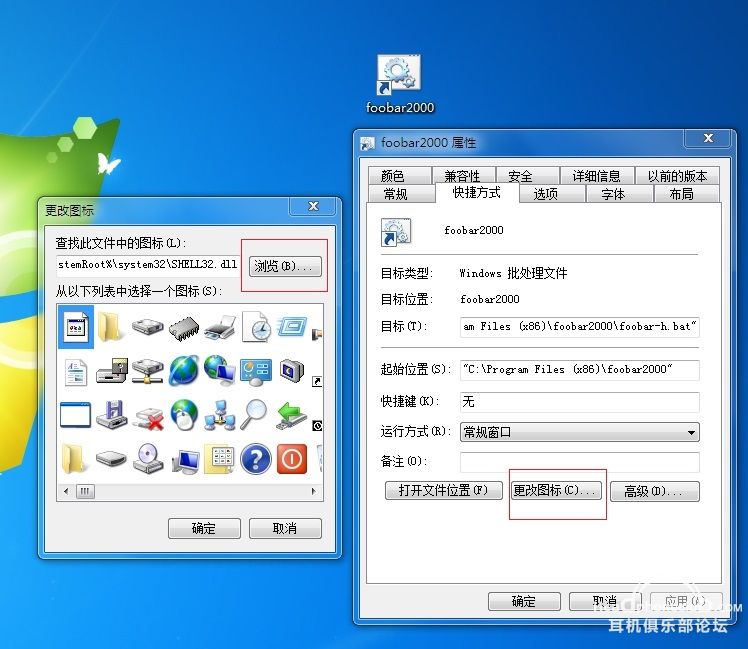Choose the memory chip icon
Viewport: 748px width, 649px height.
point(184,328)
